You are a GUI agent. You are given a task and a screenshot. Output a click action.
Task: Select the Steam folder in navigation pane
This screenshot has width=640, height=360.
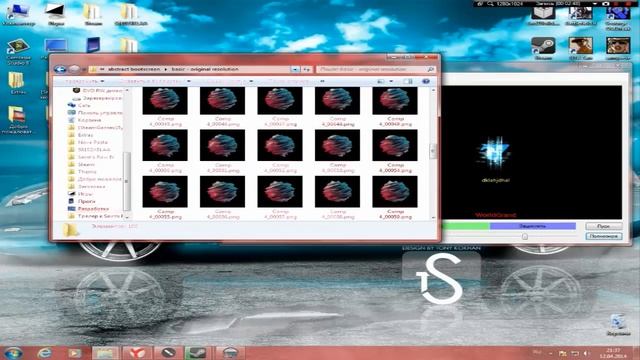point(82,164)
